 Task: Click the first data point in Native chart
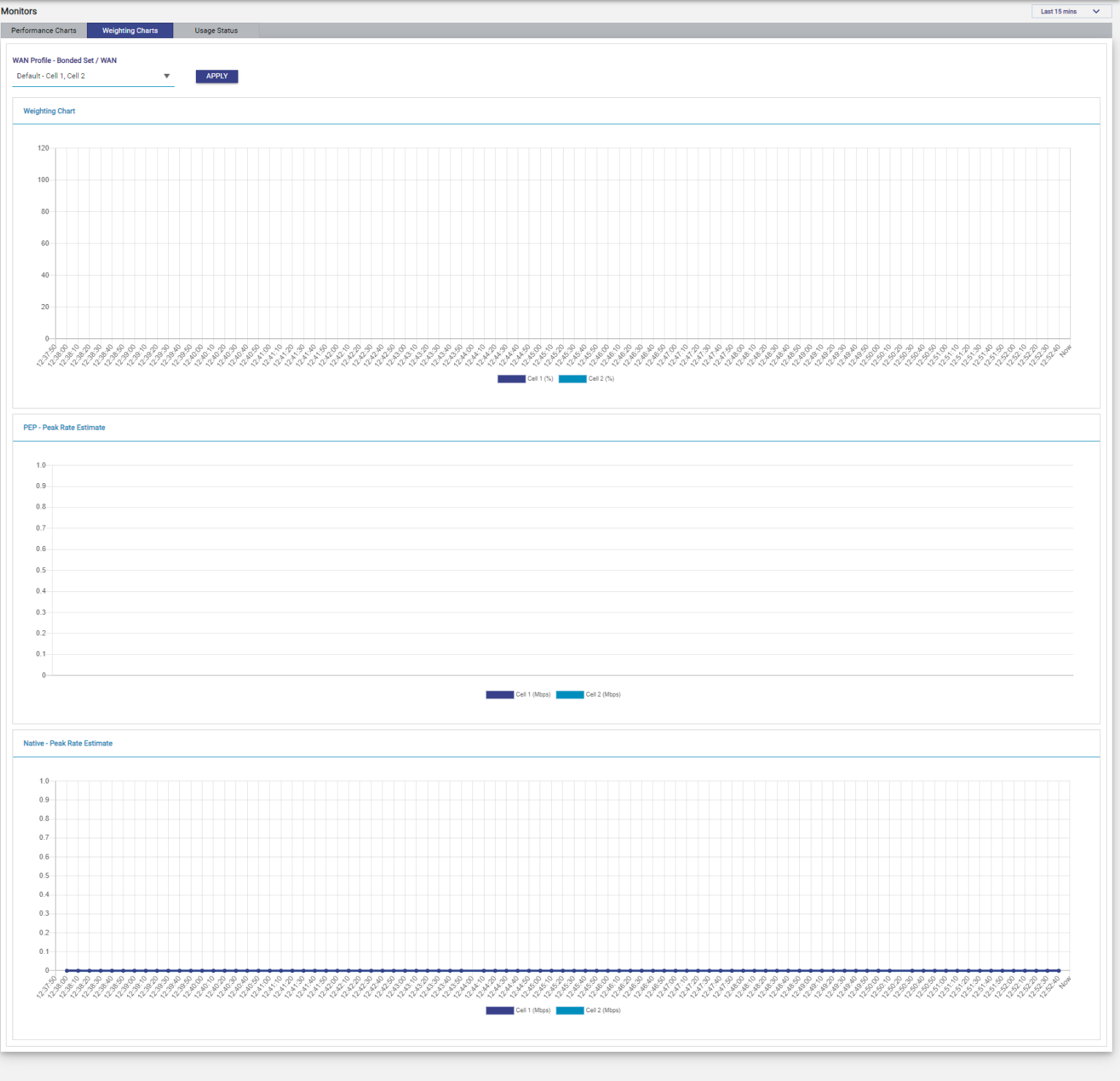67,971
